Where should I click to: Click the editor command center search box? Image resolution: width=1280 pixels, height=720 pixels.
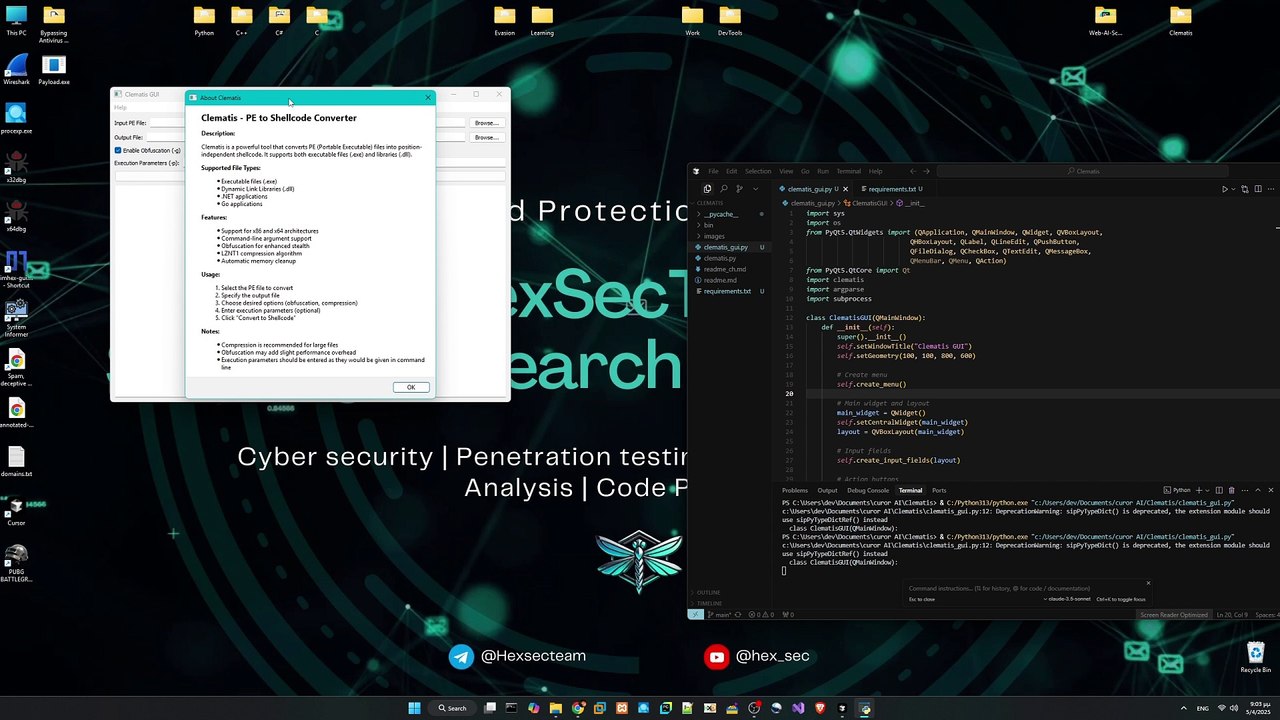[1085, 171]
